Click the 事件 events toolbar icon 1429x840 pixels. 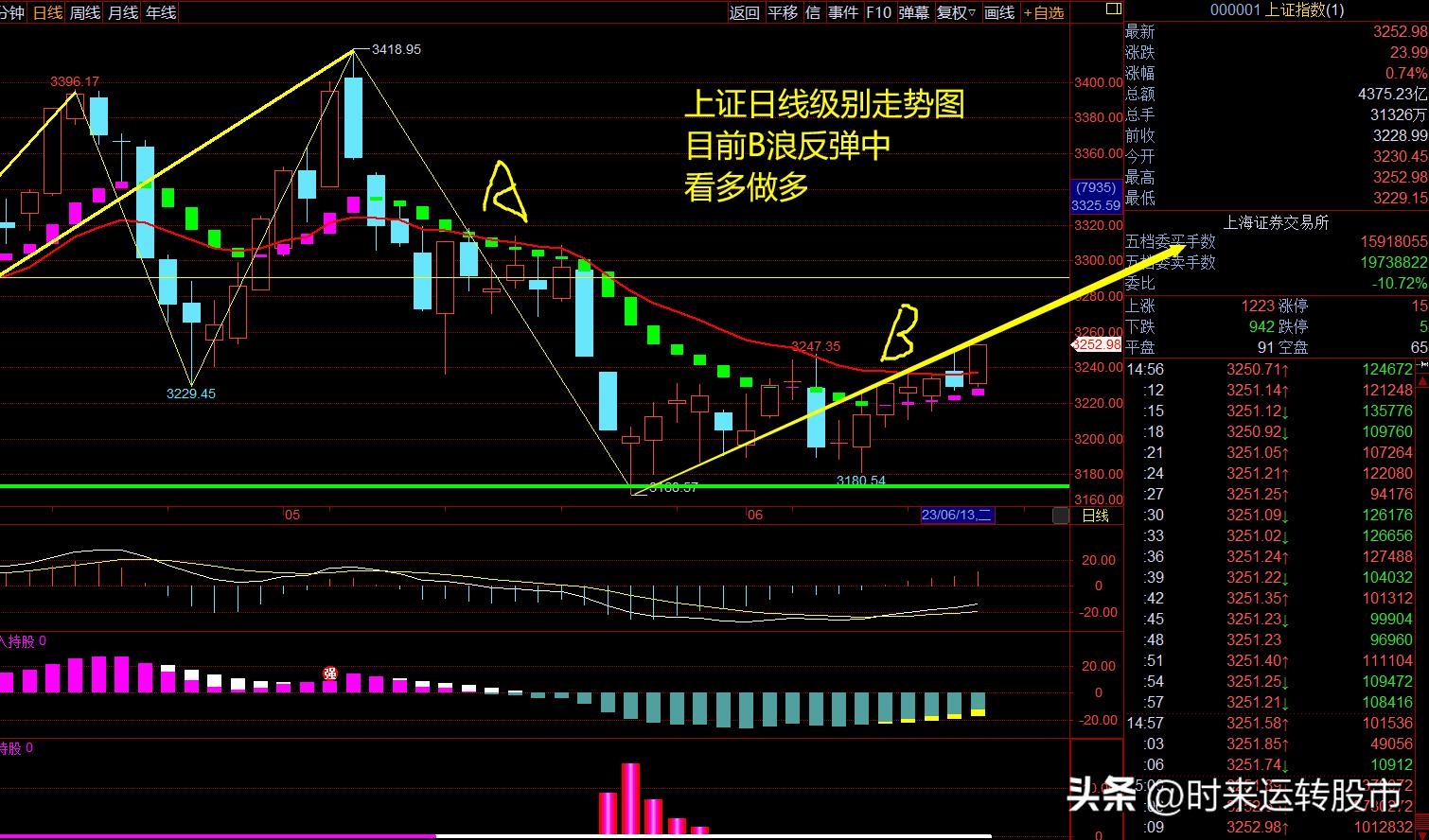click(843, 13)
